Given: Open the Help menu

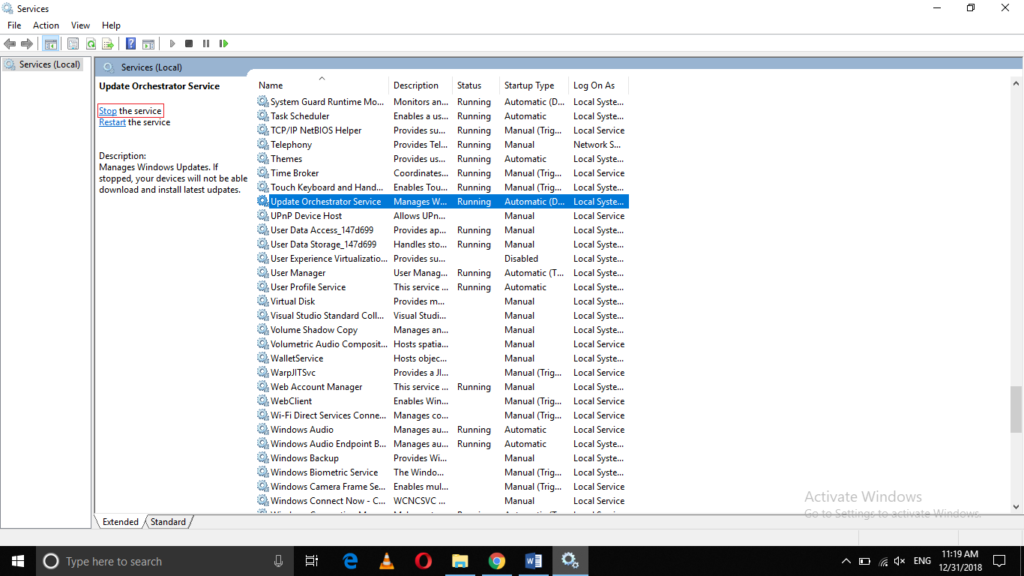Looking at the screenshot, I should click(111, 25).
